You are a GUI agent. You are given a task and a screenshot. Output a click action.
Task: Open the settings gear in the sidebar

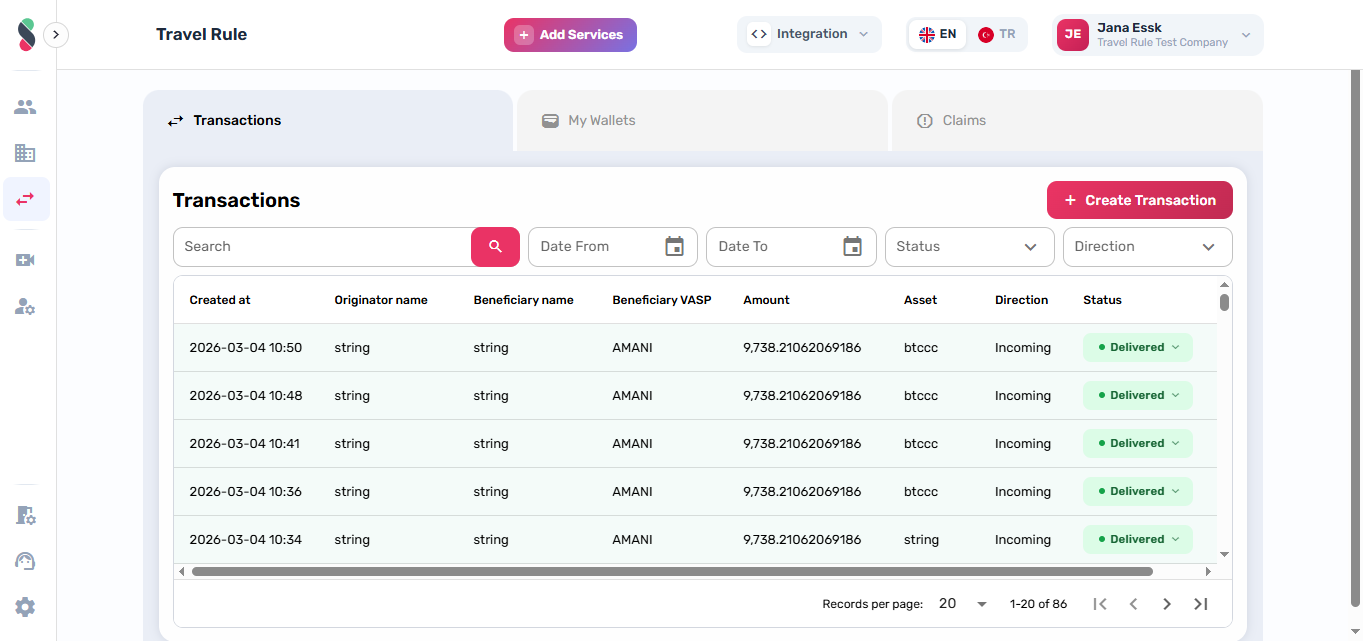(25, 607)
